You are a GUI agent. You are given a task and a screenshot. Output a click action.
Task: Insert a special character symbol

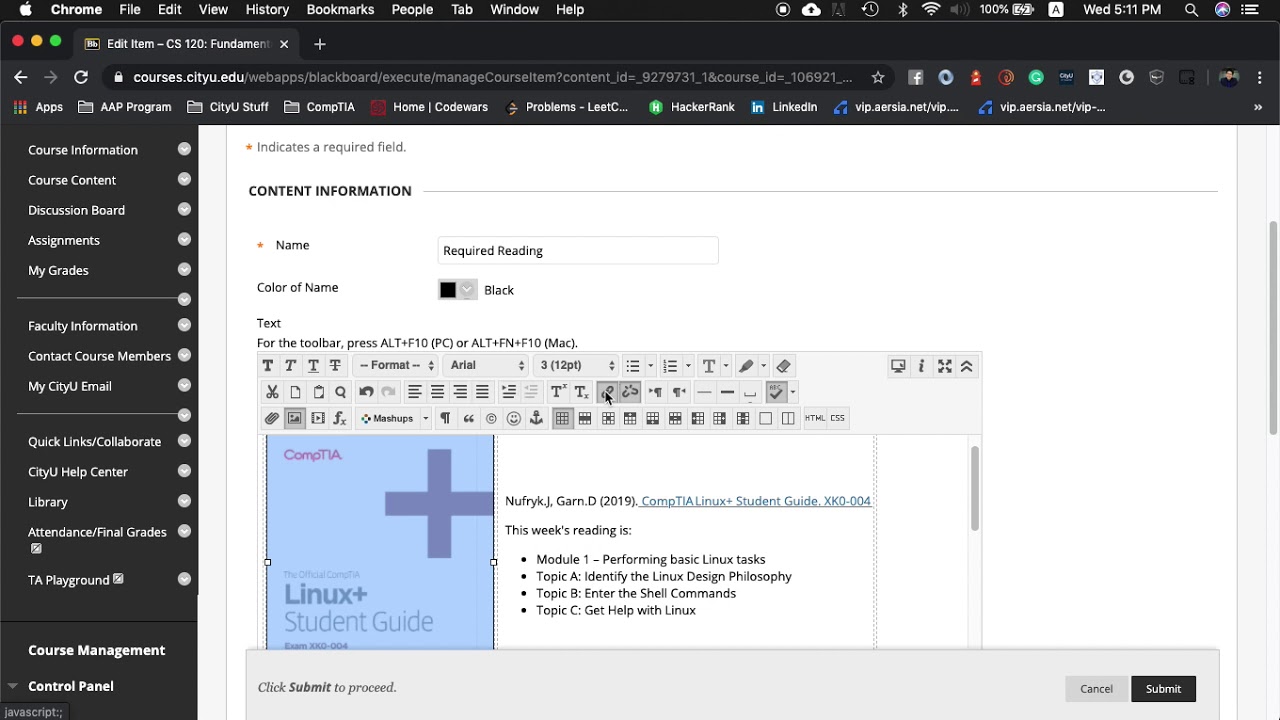tap(491, 418)
